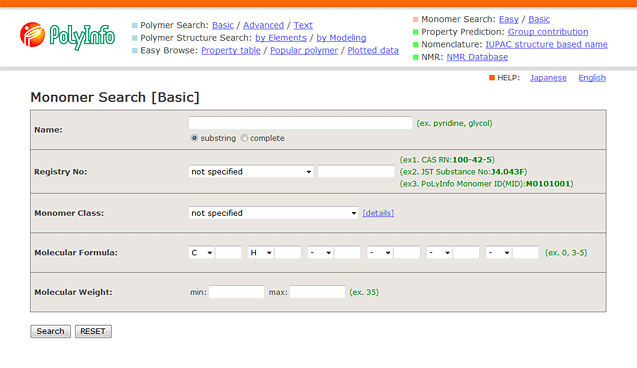Select the complete radio button
The image size is (637, 368).
pos(244,138)
